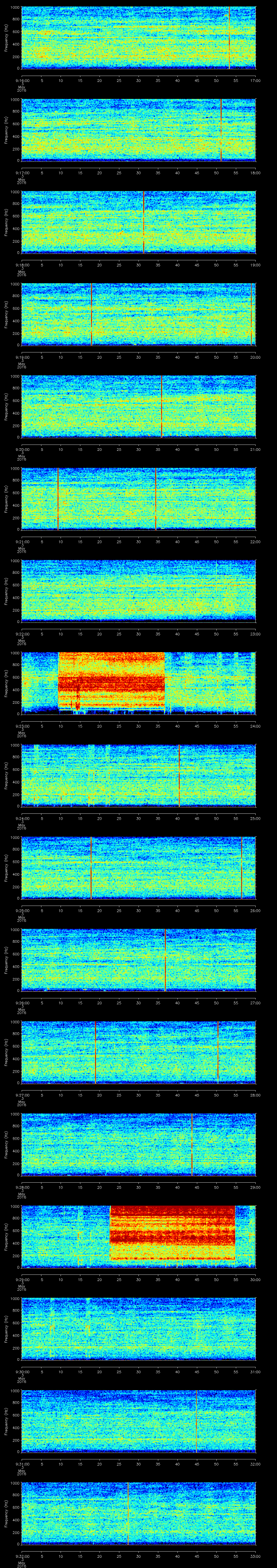Click the 9:23:00 start time label

coord(22,726)
